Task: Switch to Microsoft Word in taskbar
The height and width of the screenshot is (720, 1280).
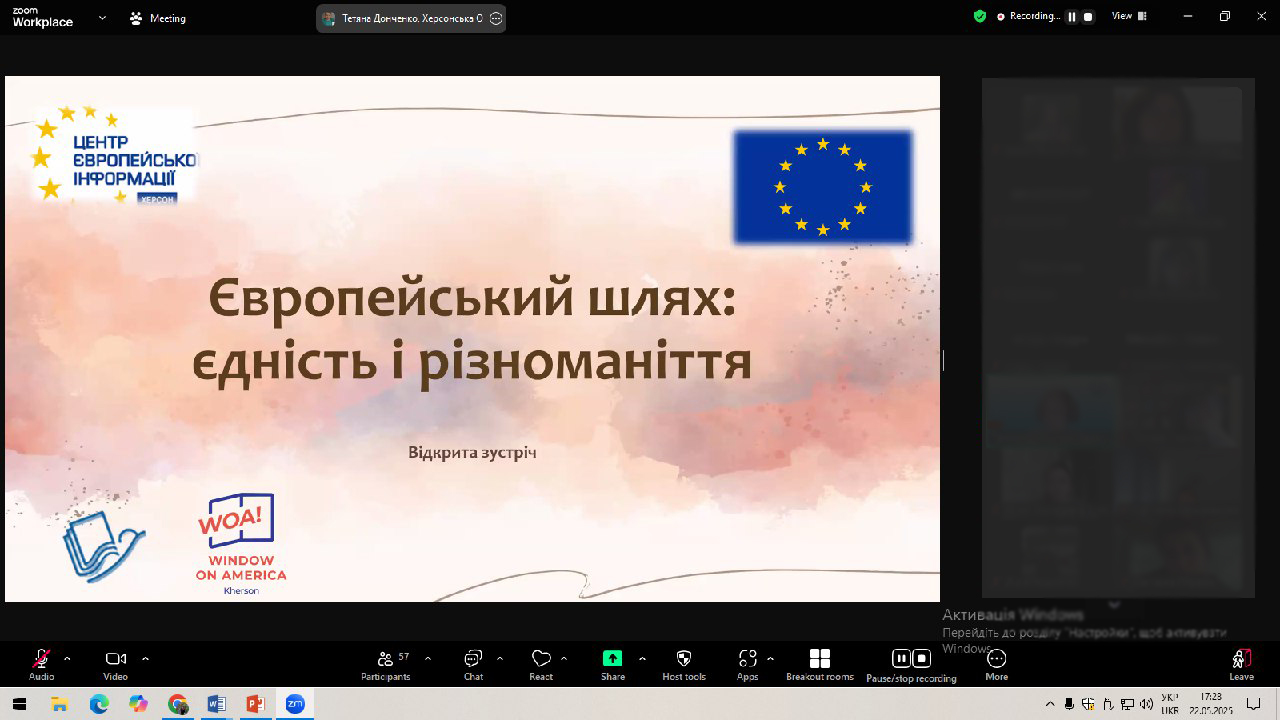Action: 217,704
